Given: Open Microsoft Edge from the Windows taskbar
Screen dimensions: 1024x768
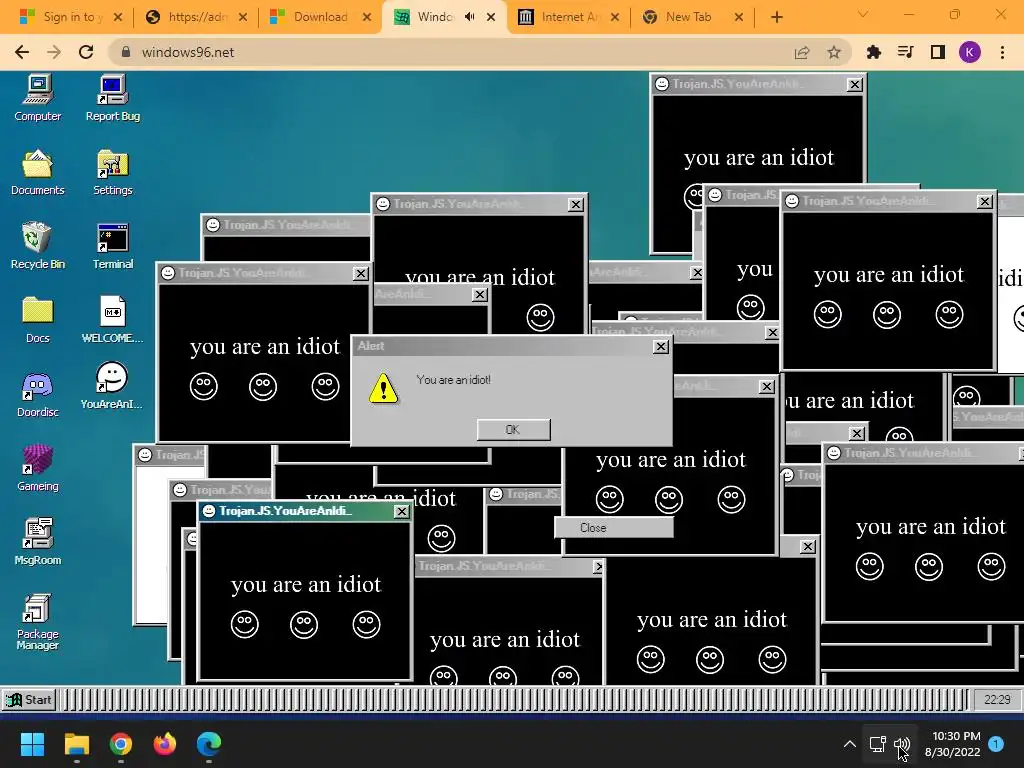Looking at the screenshot, I should 209,744.
